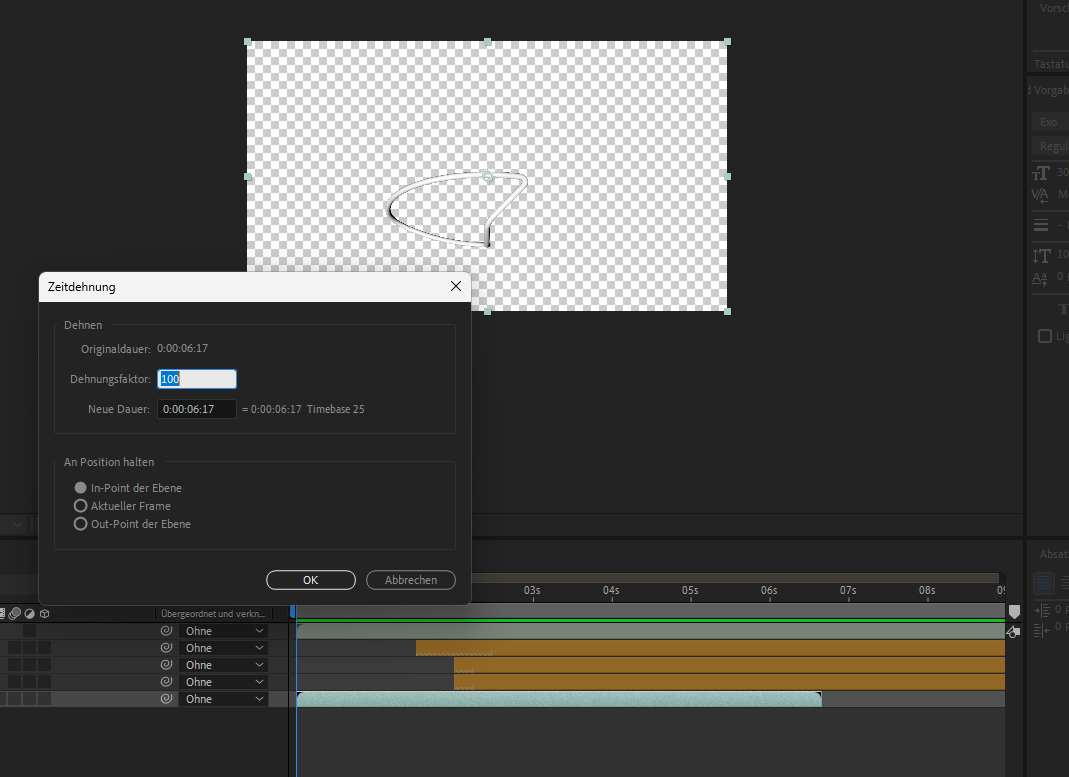The height and width of the screenshot is (777, 1069).
Task: Click the work area bar above the ruler
Action: point(735,578)
